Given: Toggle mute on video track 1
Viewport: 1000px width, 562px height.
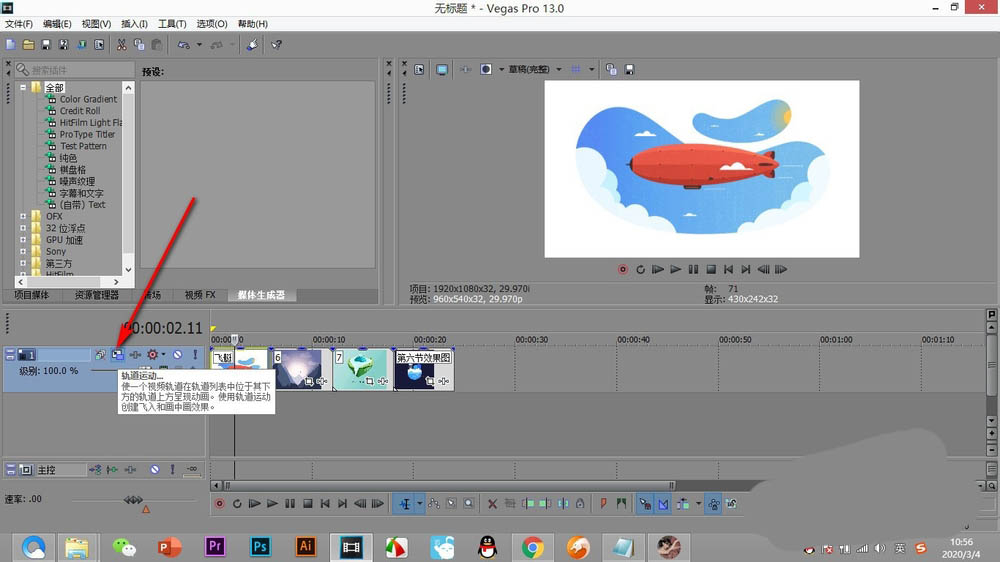Looking at the screenshot, I should [177, 354].
